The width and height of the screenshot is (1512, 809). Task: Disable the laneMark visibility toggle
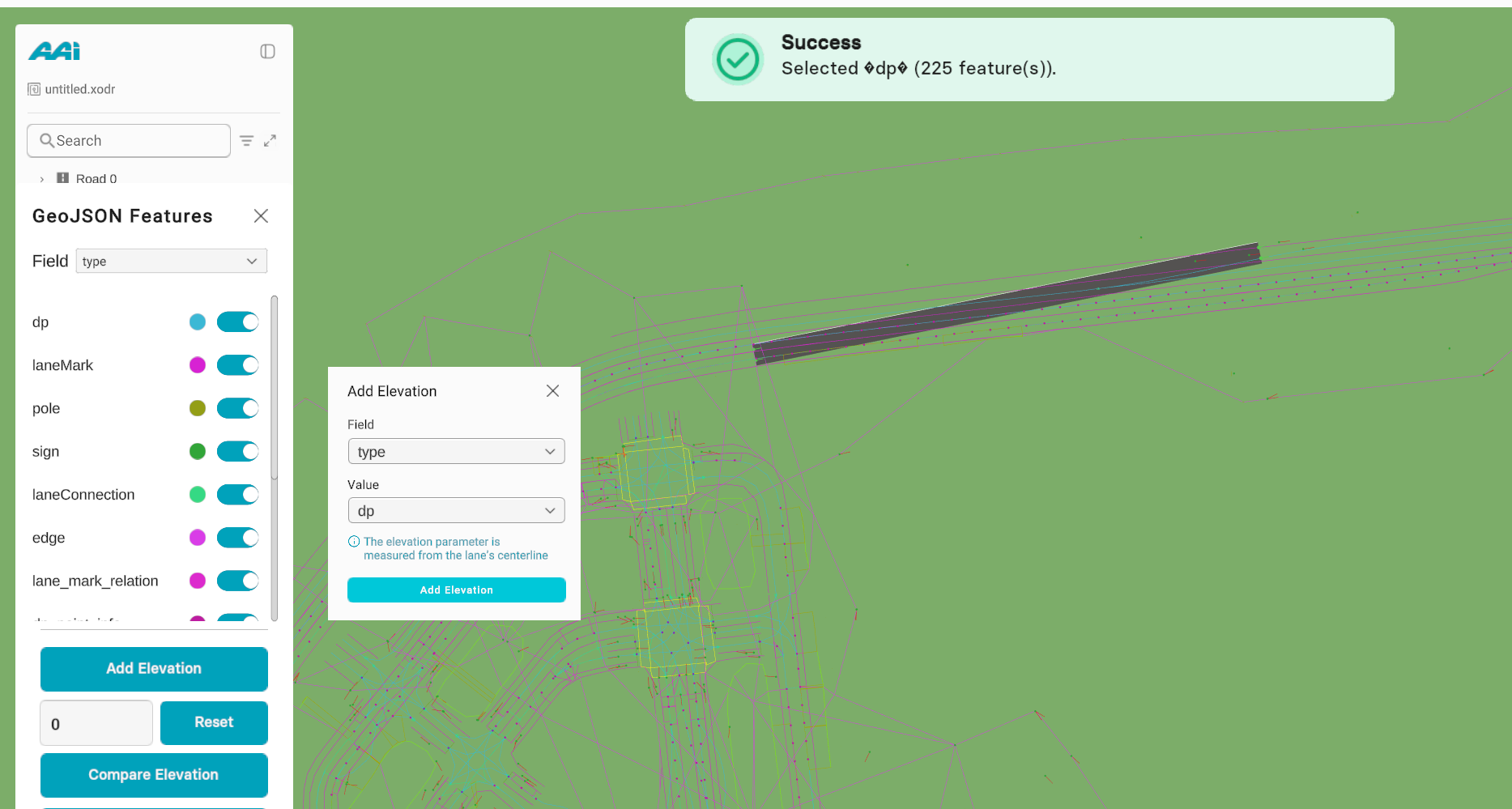click(237, 365)
